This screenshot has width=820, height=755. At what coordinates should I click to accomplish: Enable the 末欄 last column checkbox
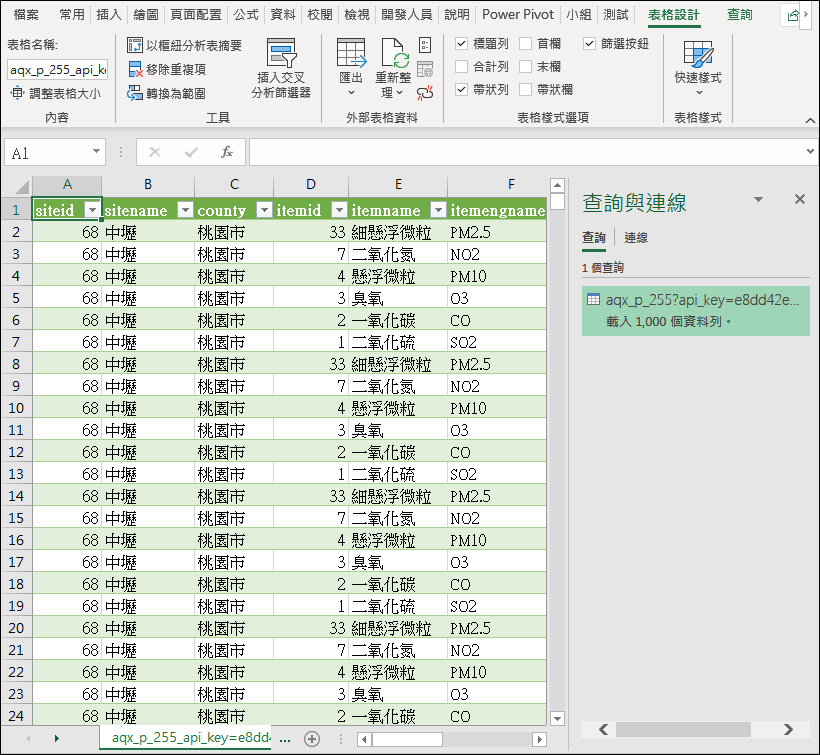pyautogui.click(x=526, y=66)
